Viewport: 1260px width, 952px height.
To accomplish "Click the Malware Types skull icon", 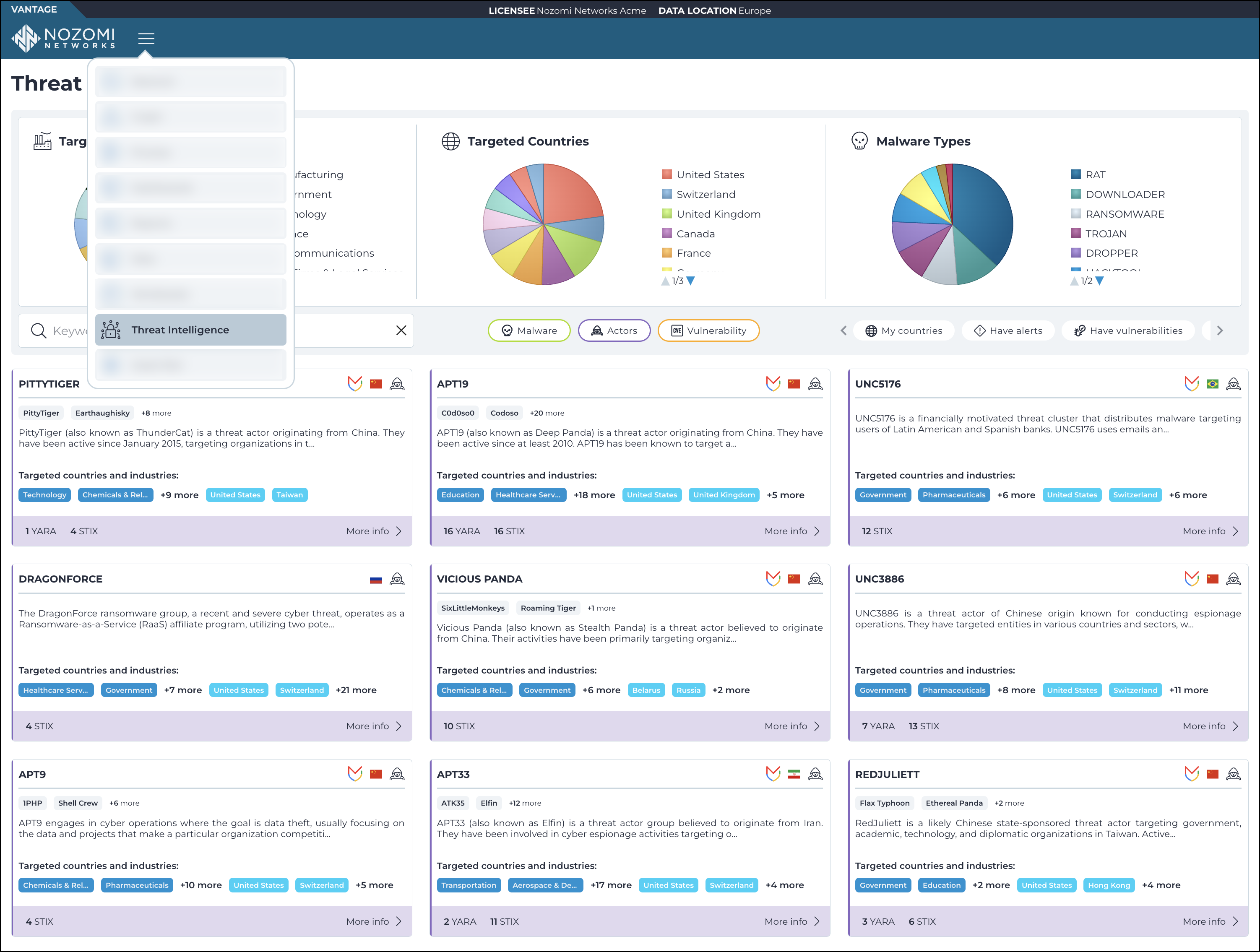I will [x=859, y=140].
